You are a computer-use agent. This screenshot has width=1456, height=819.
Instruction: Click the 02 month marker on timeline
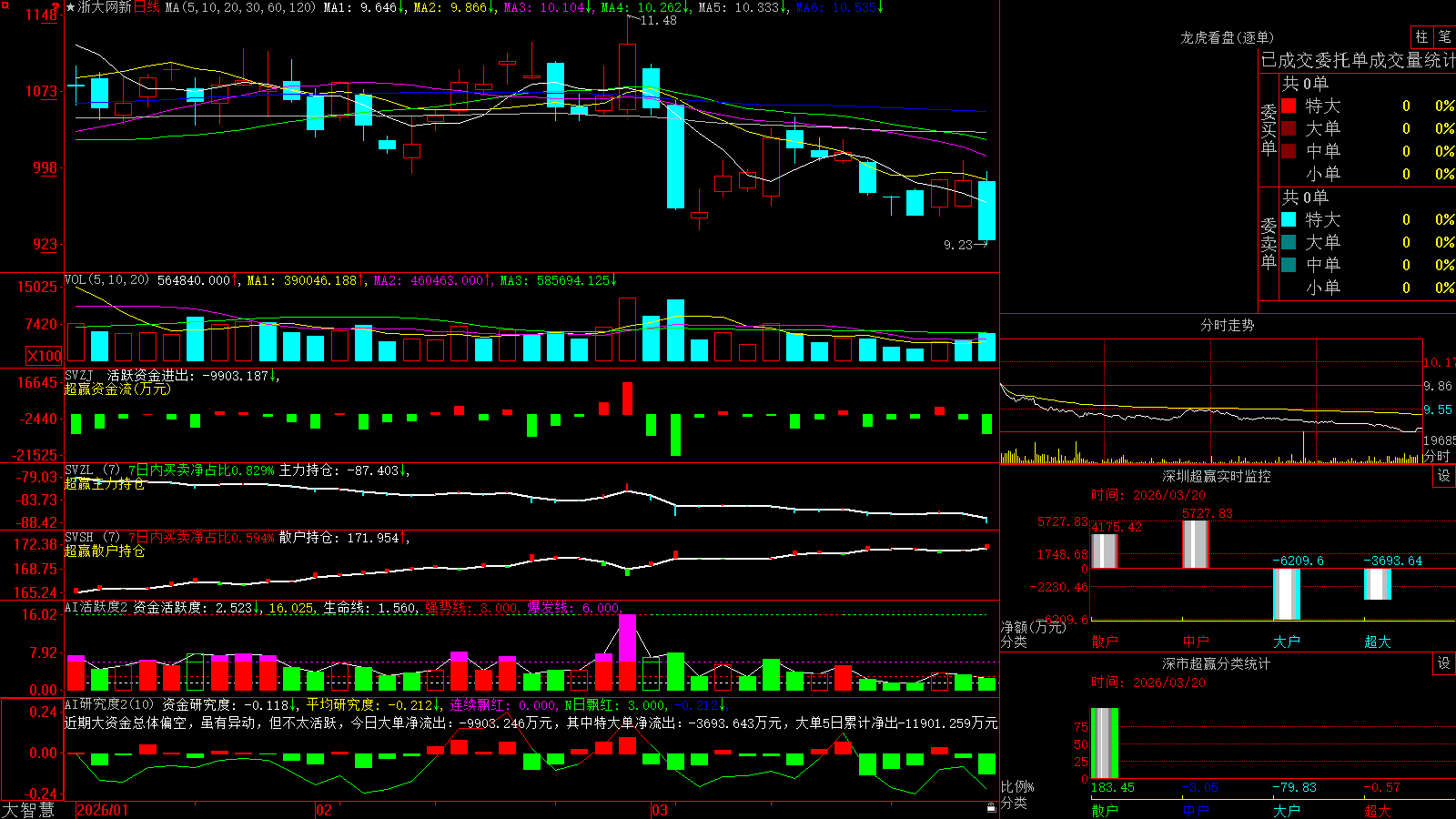(x=323, y=810)
